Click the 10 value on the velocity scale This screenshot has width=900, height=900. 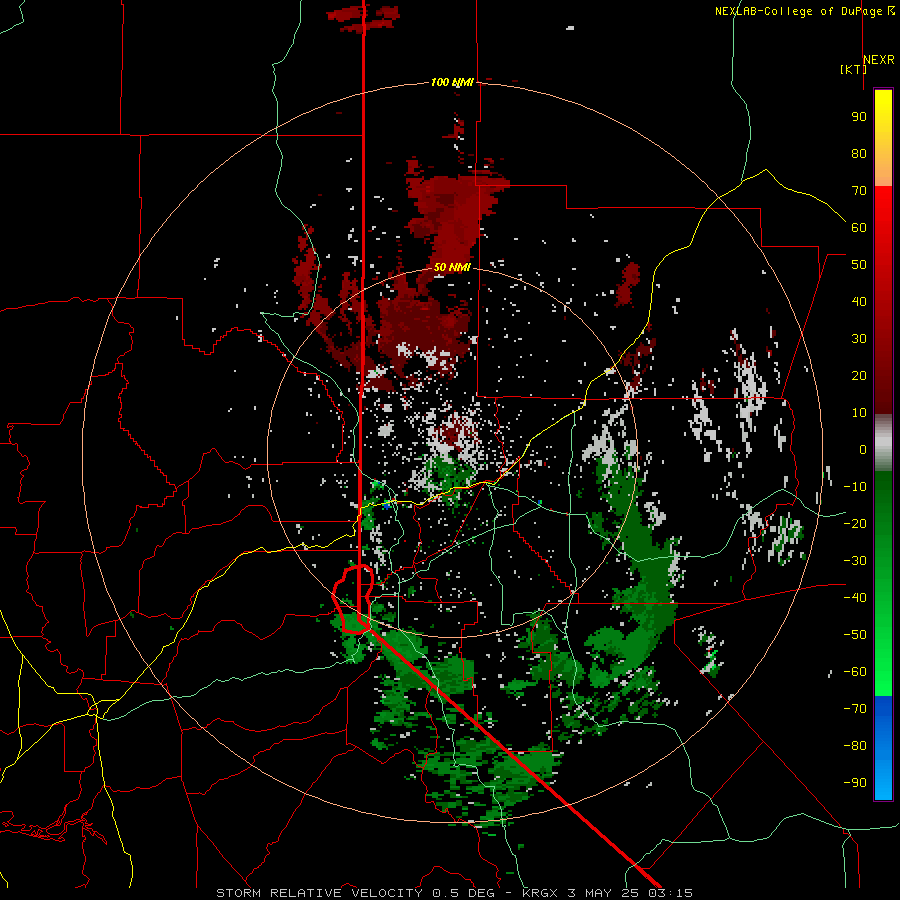pyautogui.click(x=859, y=413)
